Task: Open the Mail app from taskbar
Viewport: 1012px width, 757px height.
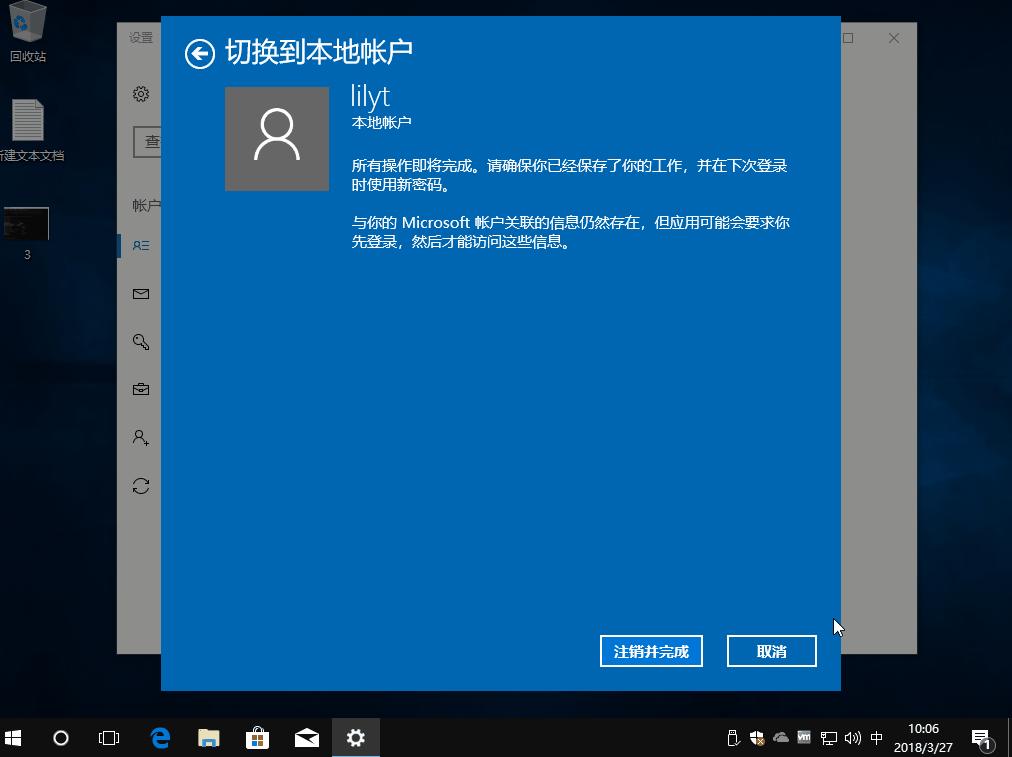Action: coord(306,738)
